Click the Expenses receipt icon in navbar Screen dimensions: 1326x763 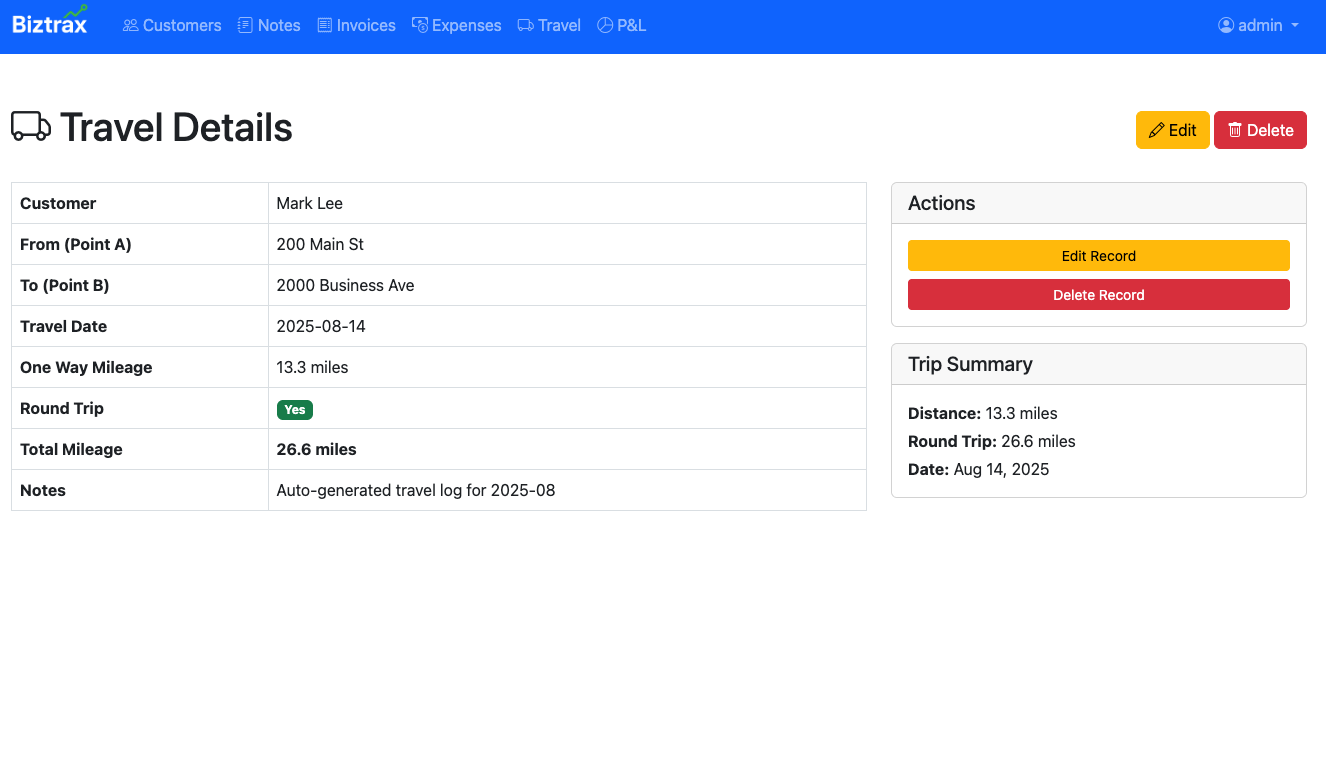419,25
